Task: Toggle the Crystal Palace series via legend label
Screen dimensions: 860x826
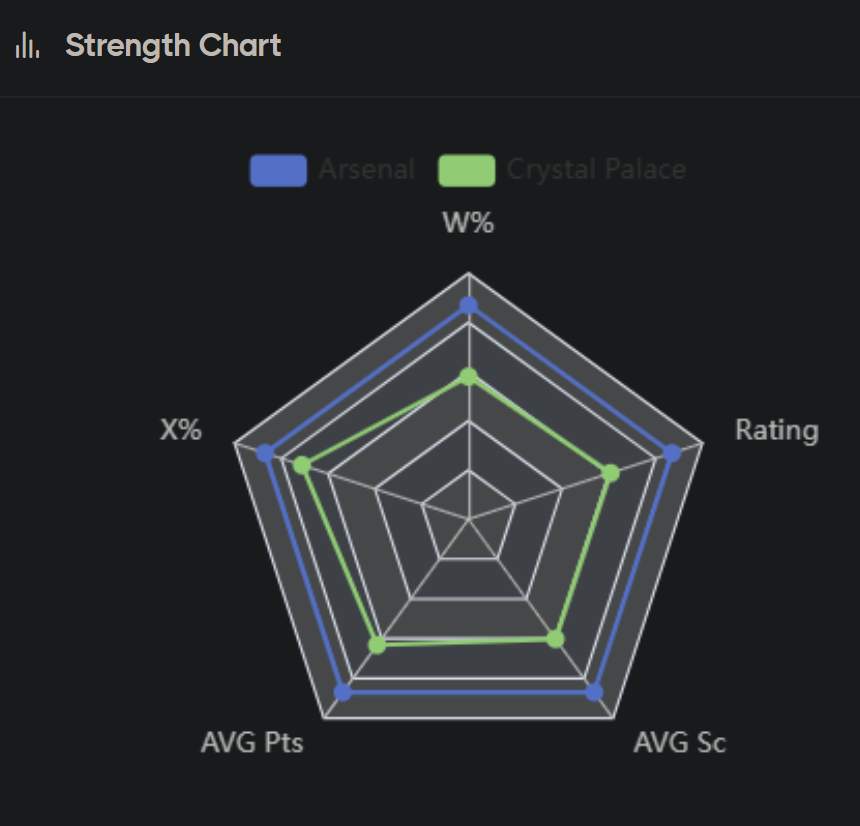Action: (596, 170)
